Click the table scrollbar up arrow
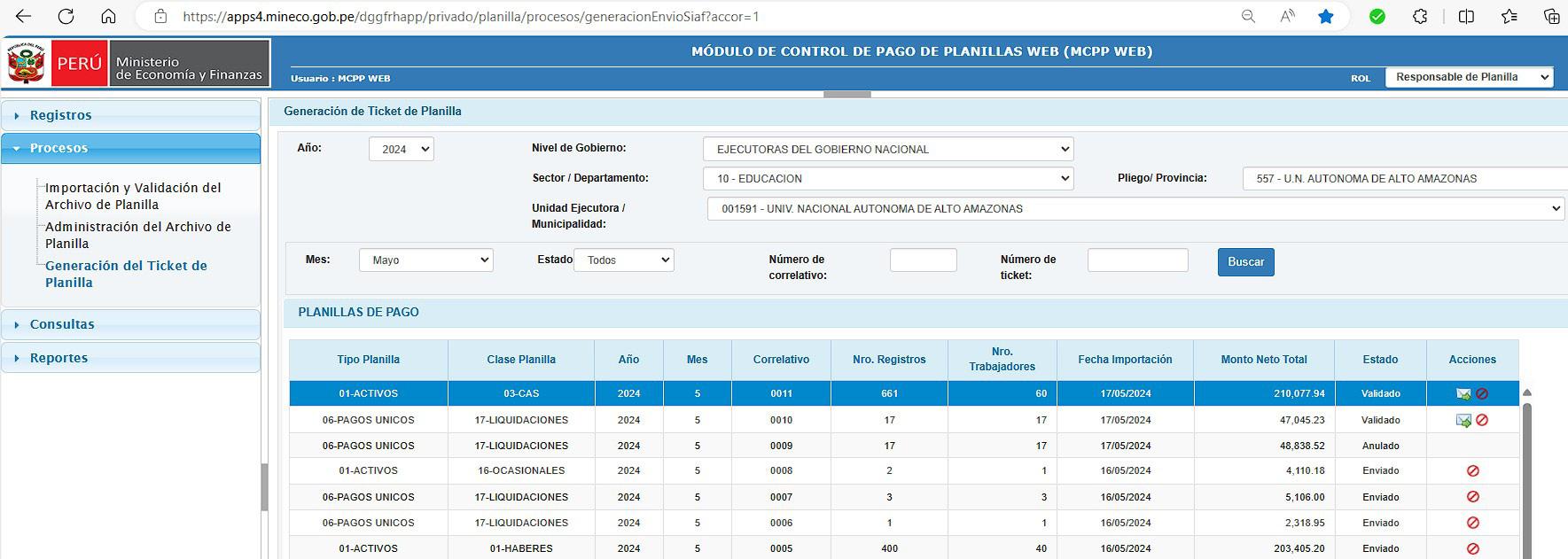 coord(1526,392)
